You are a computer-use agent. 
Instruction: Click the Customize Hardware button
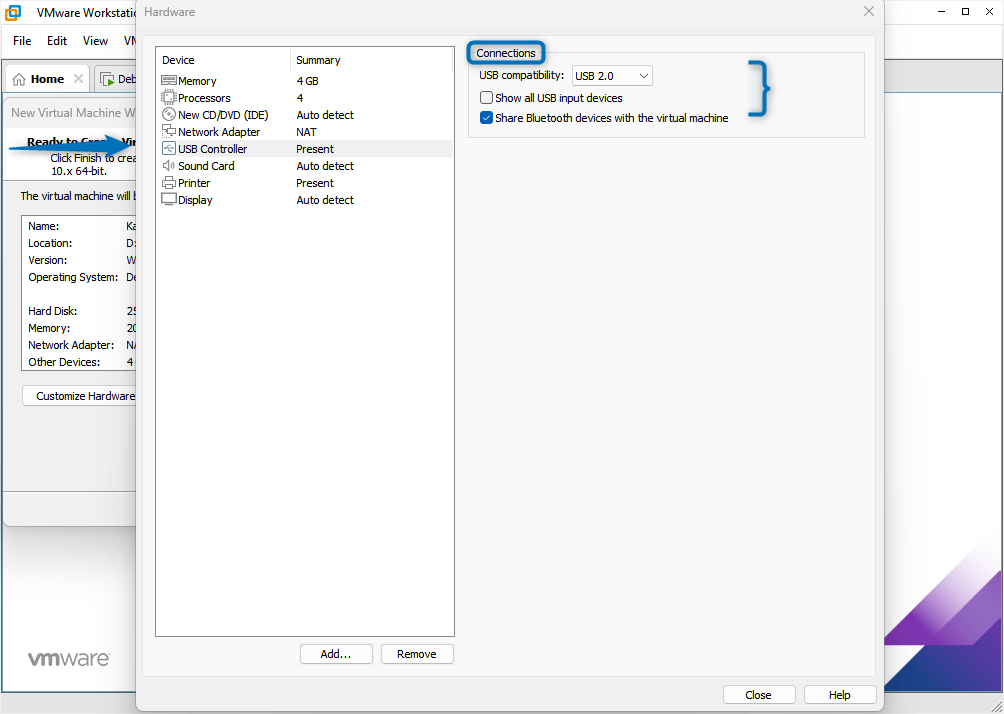pyautogui.click(x=80, y=395)
